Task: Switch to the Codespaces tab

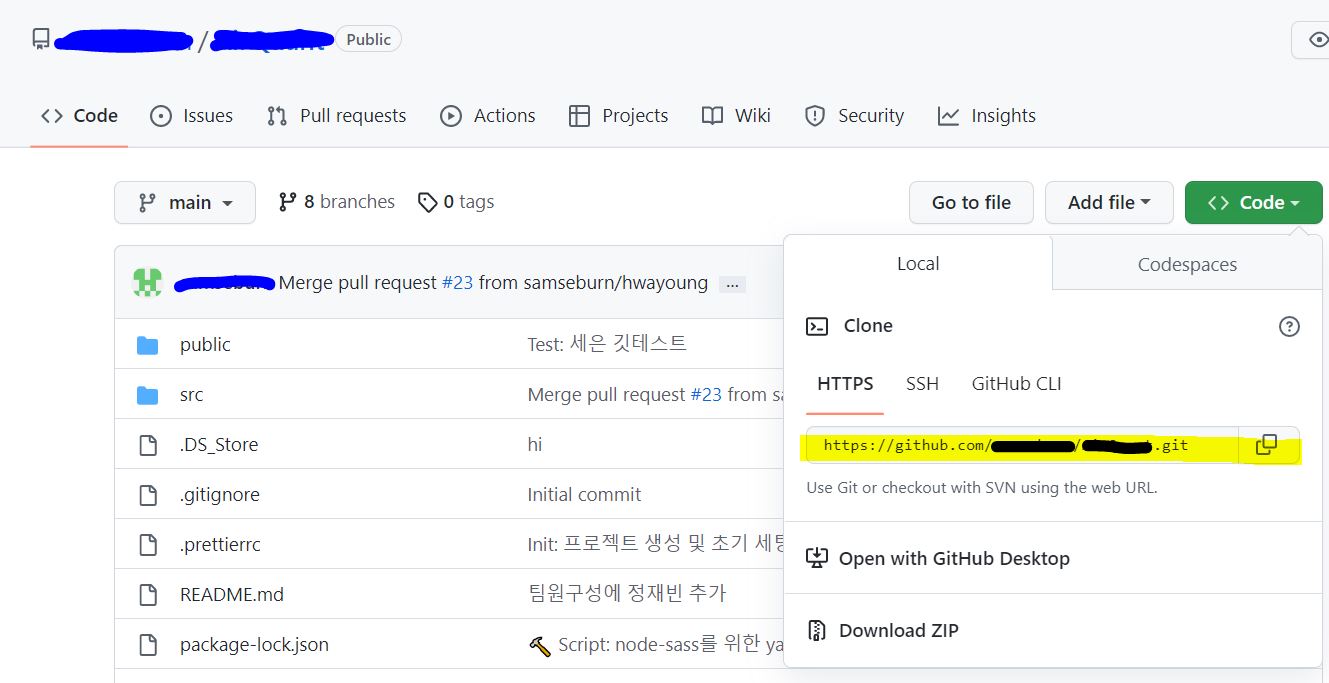Action: [x=1187, y=265]
